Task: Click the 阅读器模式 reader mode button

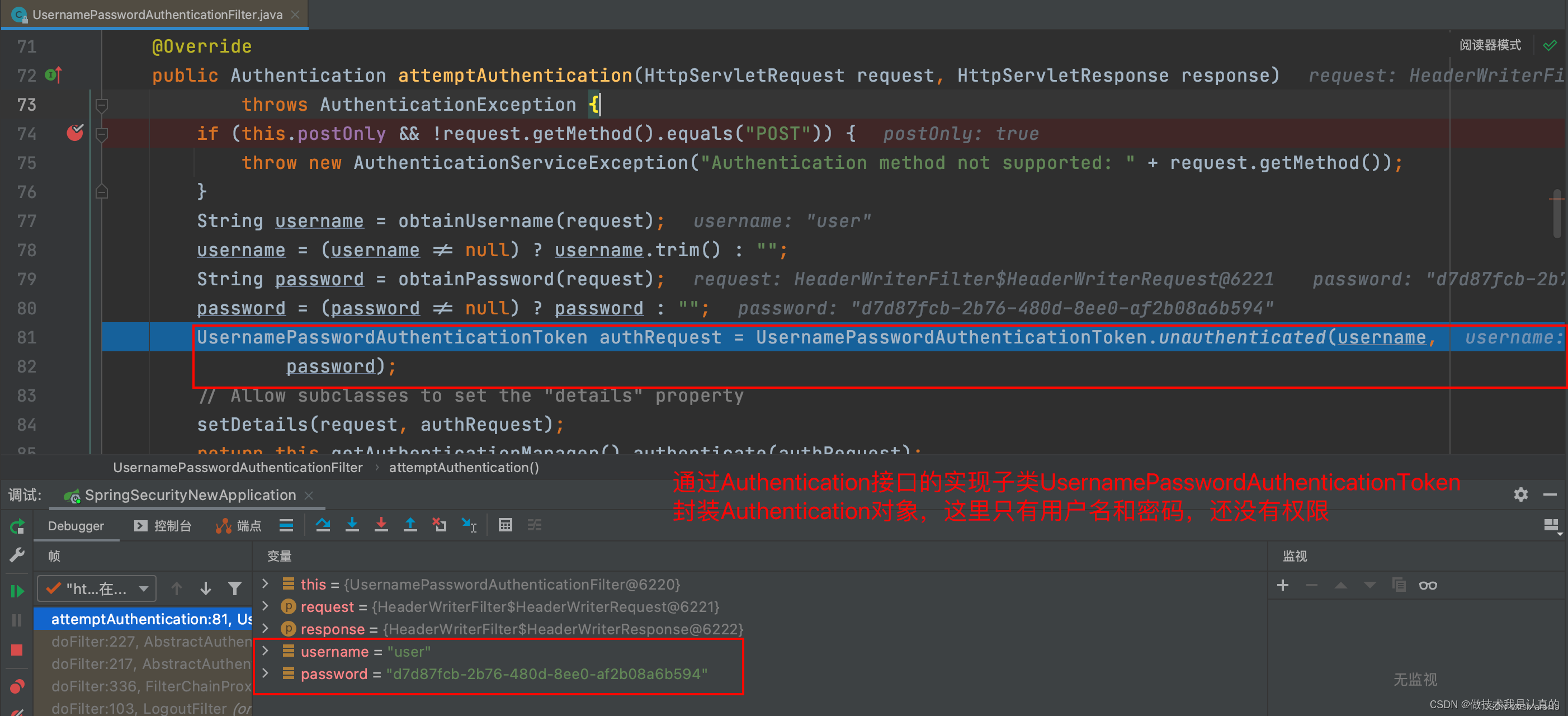Action: (x=1490, y=45)
